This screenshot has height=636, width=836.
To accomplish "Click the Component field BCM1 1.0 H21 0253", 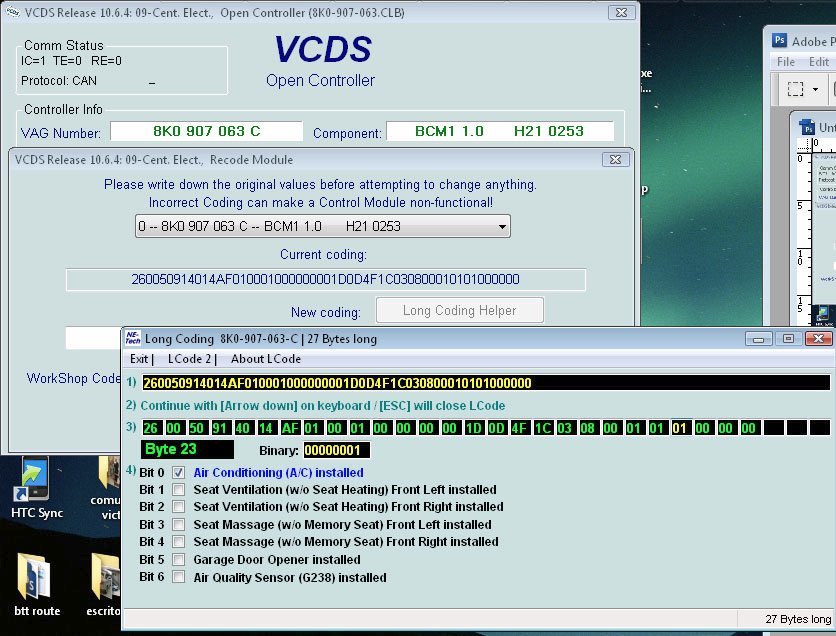I will [500, 131].
